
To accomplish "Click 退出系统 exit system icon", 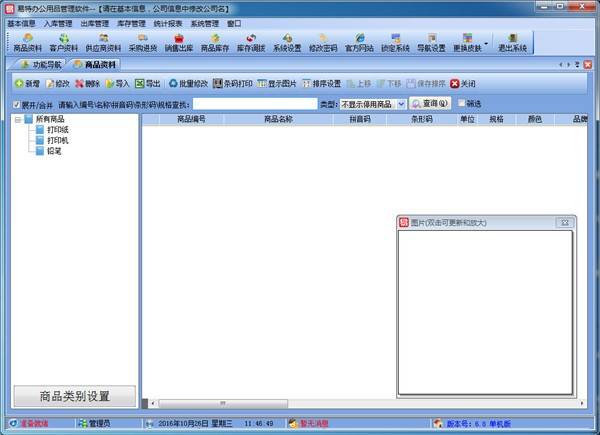I will pos(512,42).
